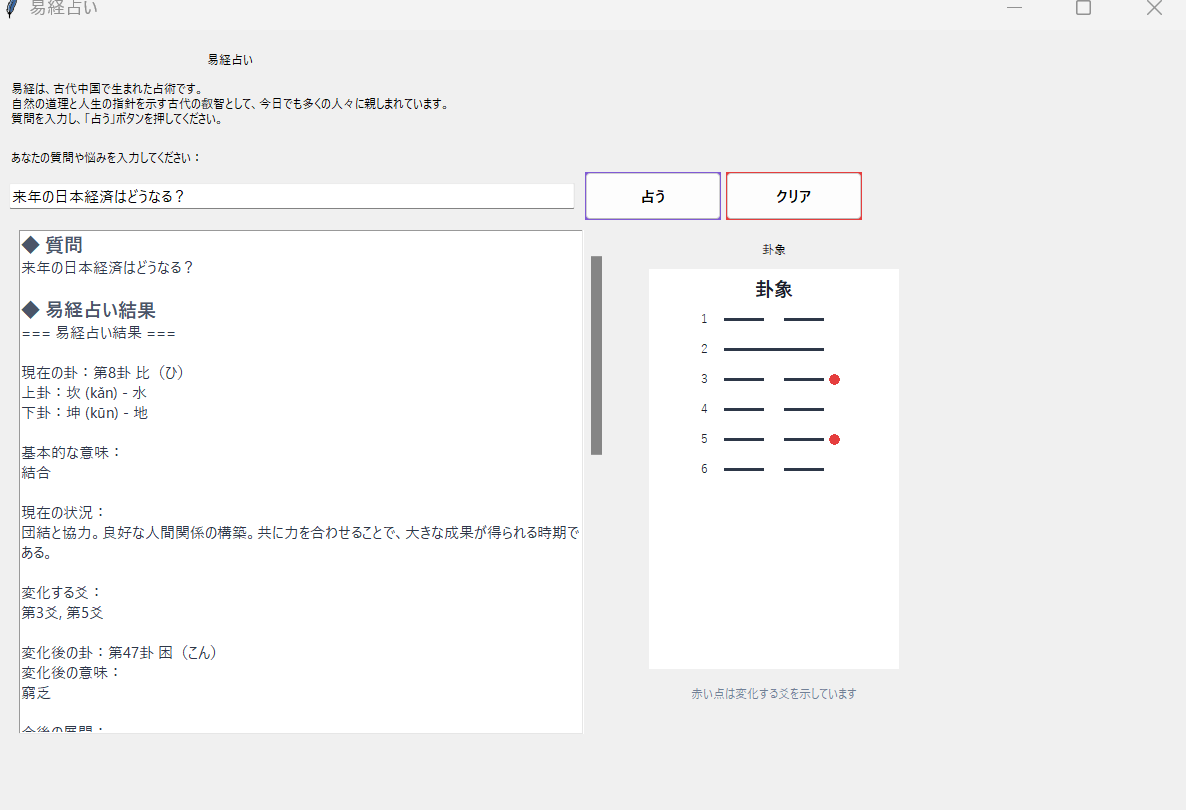Image resolution: width=1186 pixels, height=810 pixels.
Task: Click the red dot beside line 3
Action: (x=834, y=380)
